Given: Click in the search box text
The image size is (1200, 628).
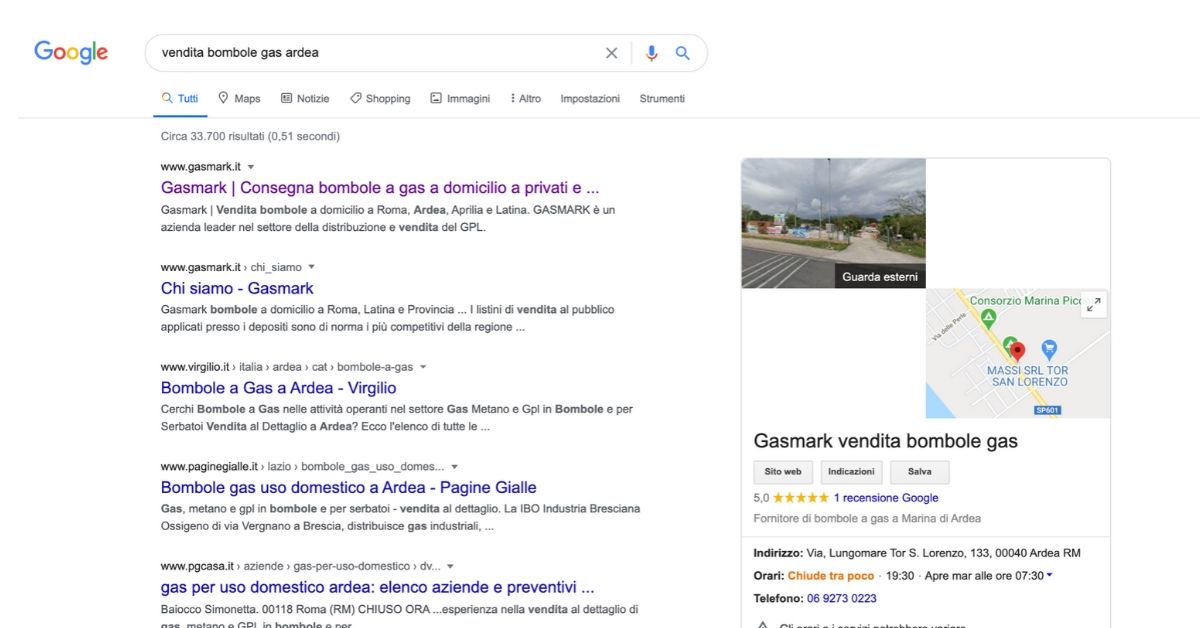Looking at the screenshot, I should (x=240, y=53).
